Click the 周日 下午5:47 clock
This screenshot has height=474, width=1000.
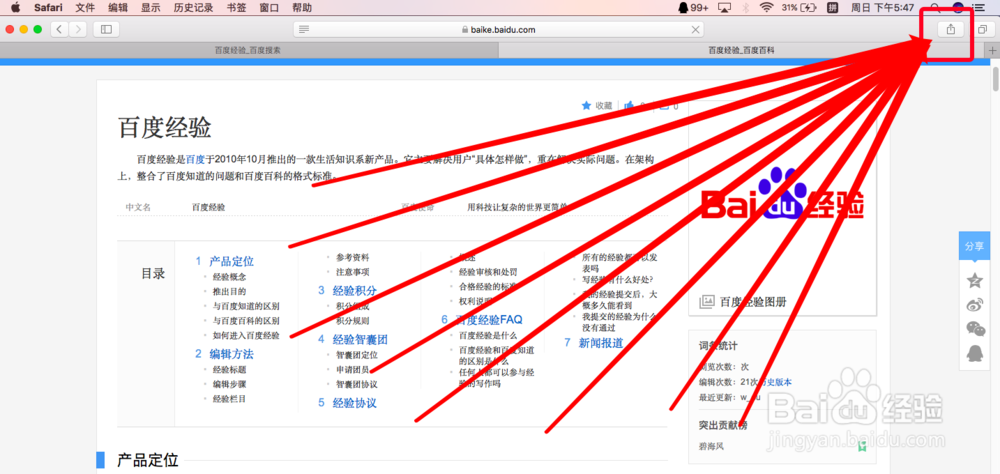pos(883,8)
